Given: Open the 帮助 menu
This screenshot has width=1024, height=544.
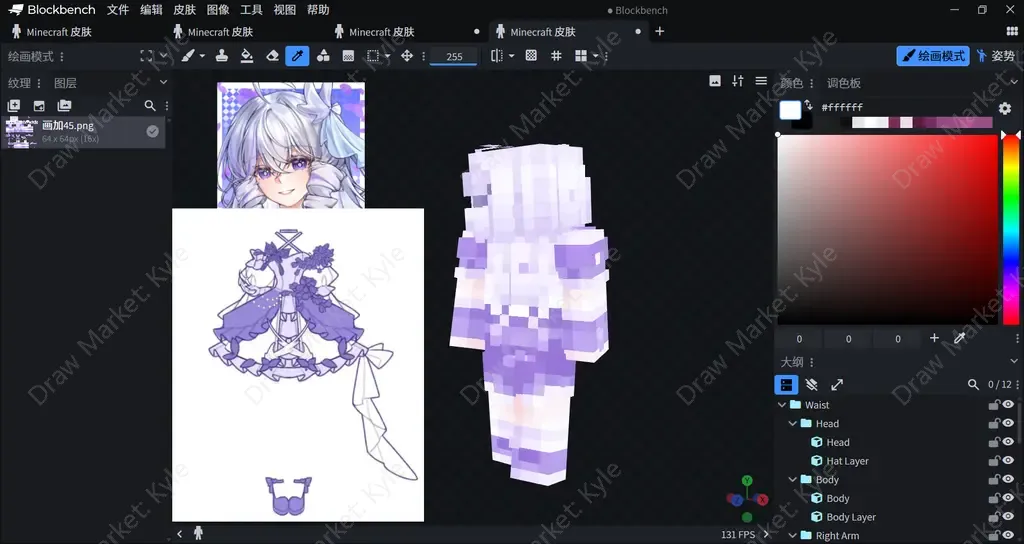Looking at the screenshot, I should point(318,10).
